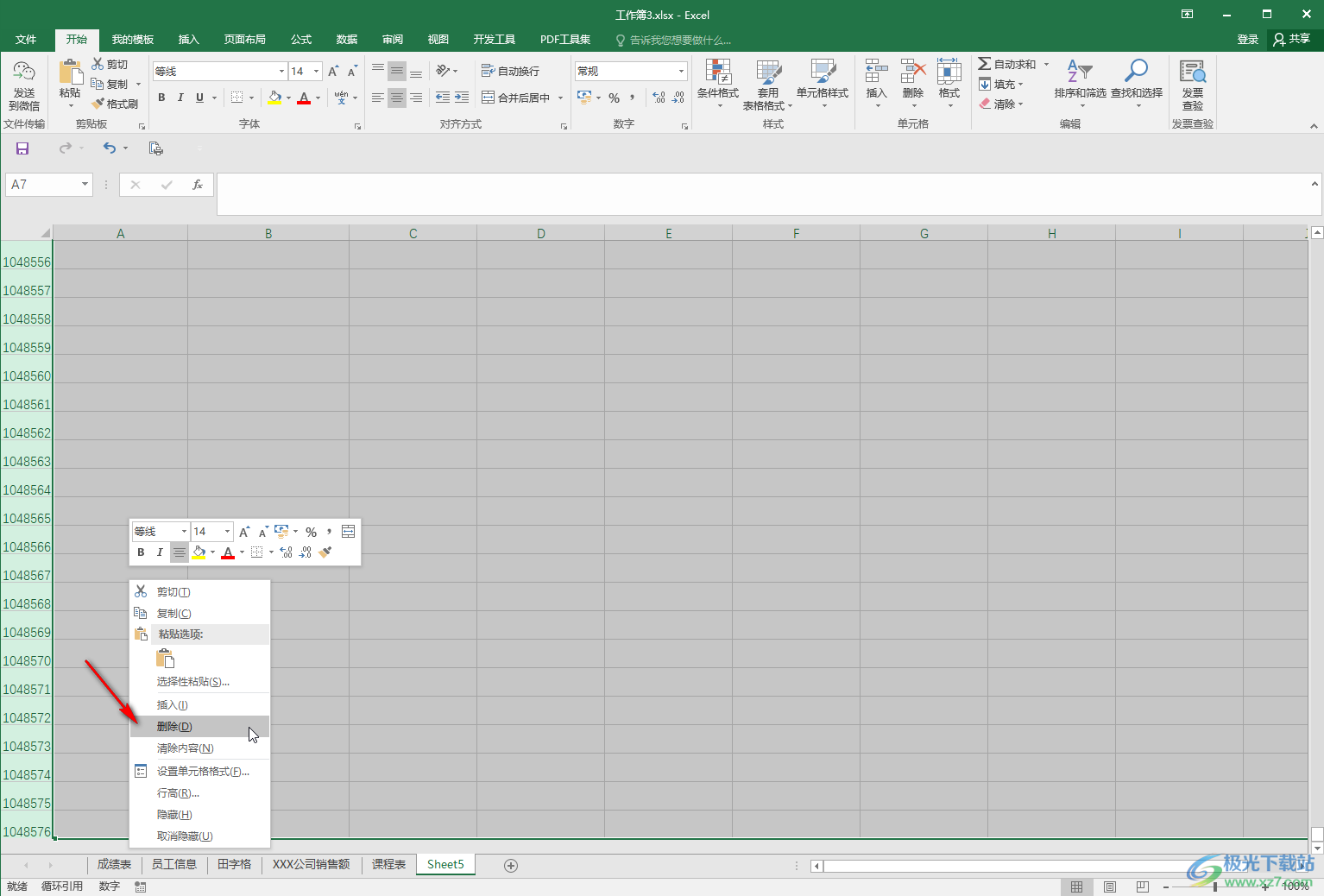1324x896 pixels.
Task: Click the Insert cells (插入) ribbon icon
Action: coord(876,73)
